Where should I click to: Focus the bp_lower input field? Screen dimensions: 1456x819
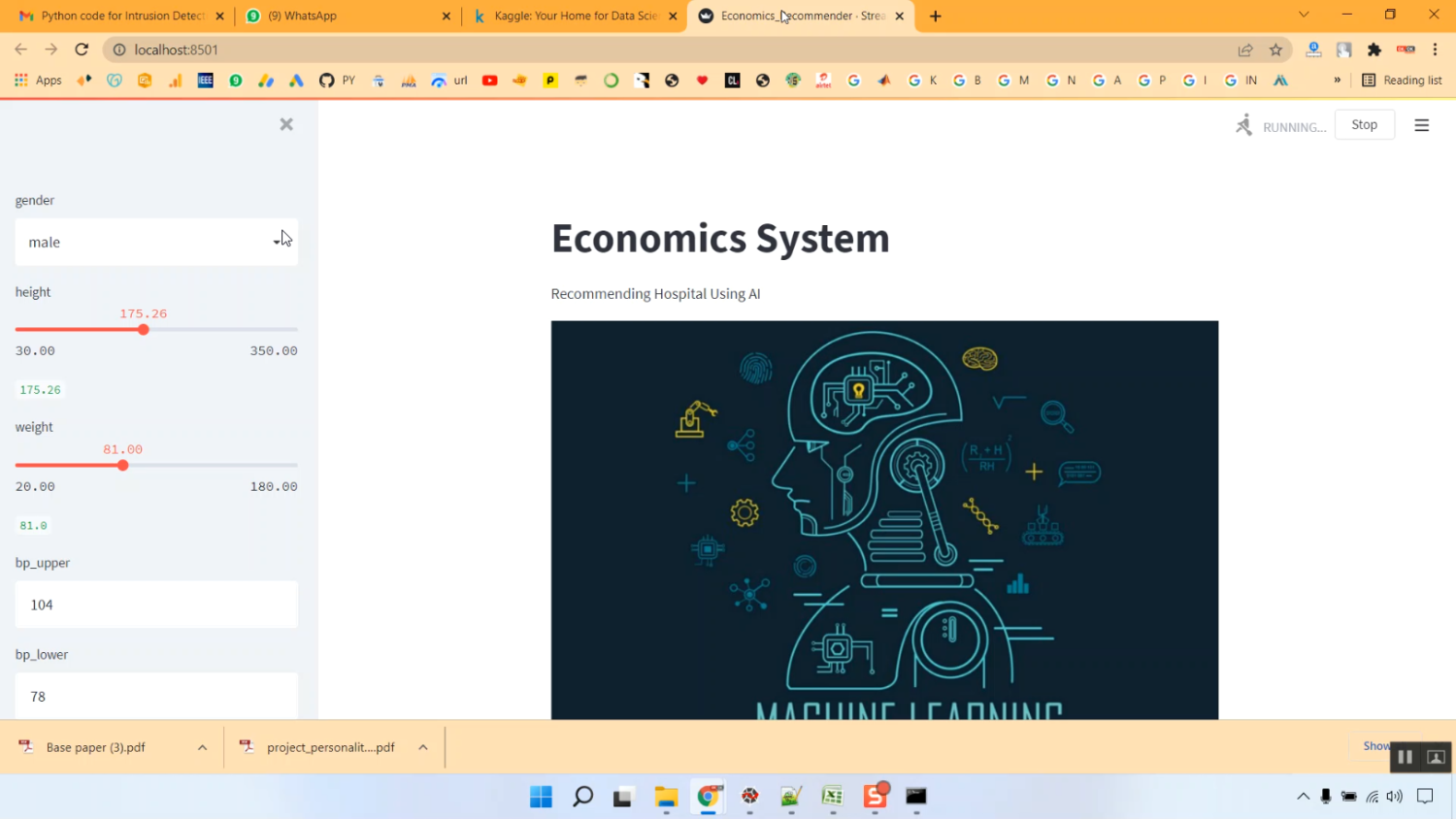coord(156,696)
